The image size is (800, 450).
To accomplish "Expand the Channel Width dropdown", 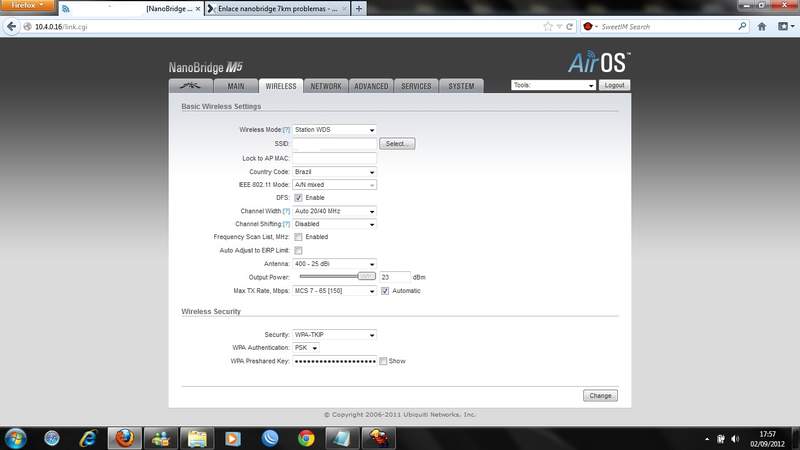I will pos(334,211).
